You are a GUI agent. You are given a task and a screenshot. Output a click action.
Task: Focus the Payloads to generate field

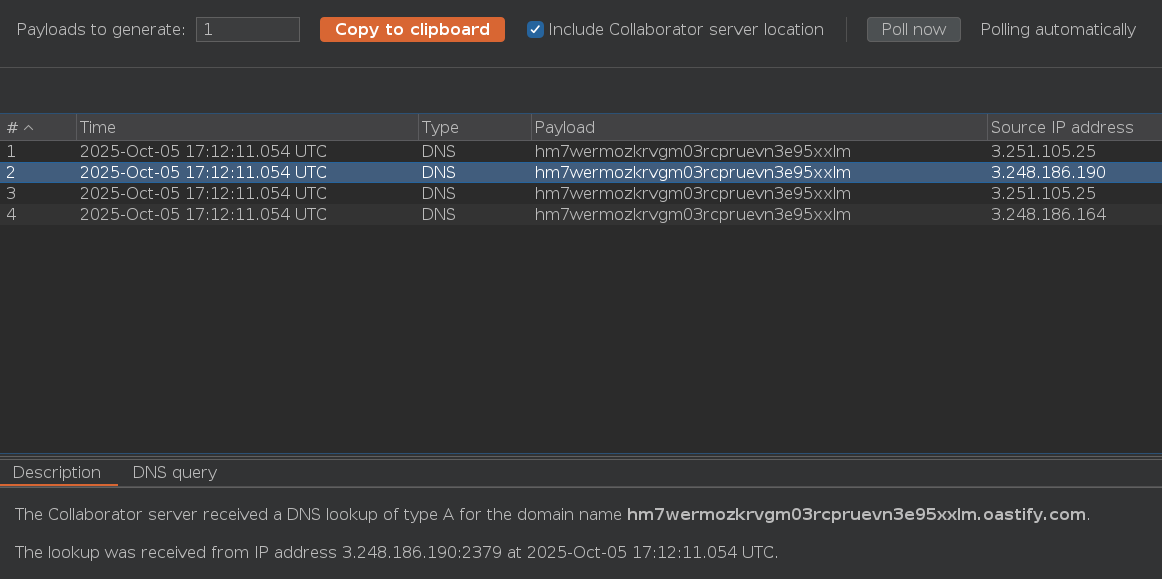[x=248, y=30]
